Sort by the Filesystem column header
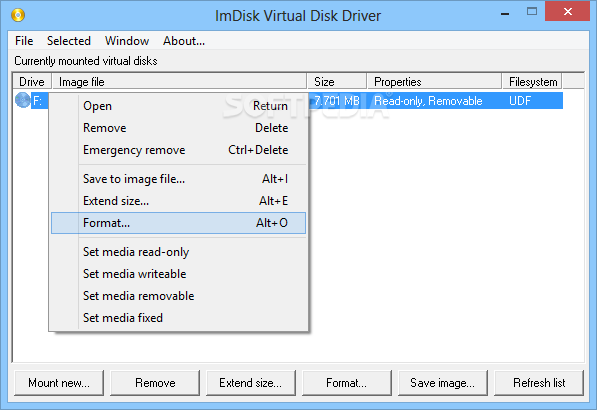 (x=533, y=82)
